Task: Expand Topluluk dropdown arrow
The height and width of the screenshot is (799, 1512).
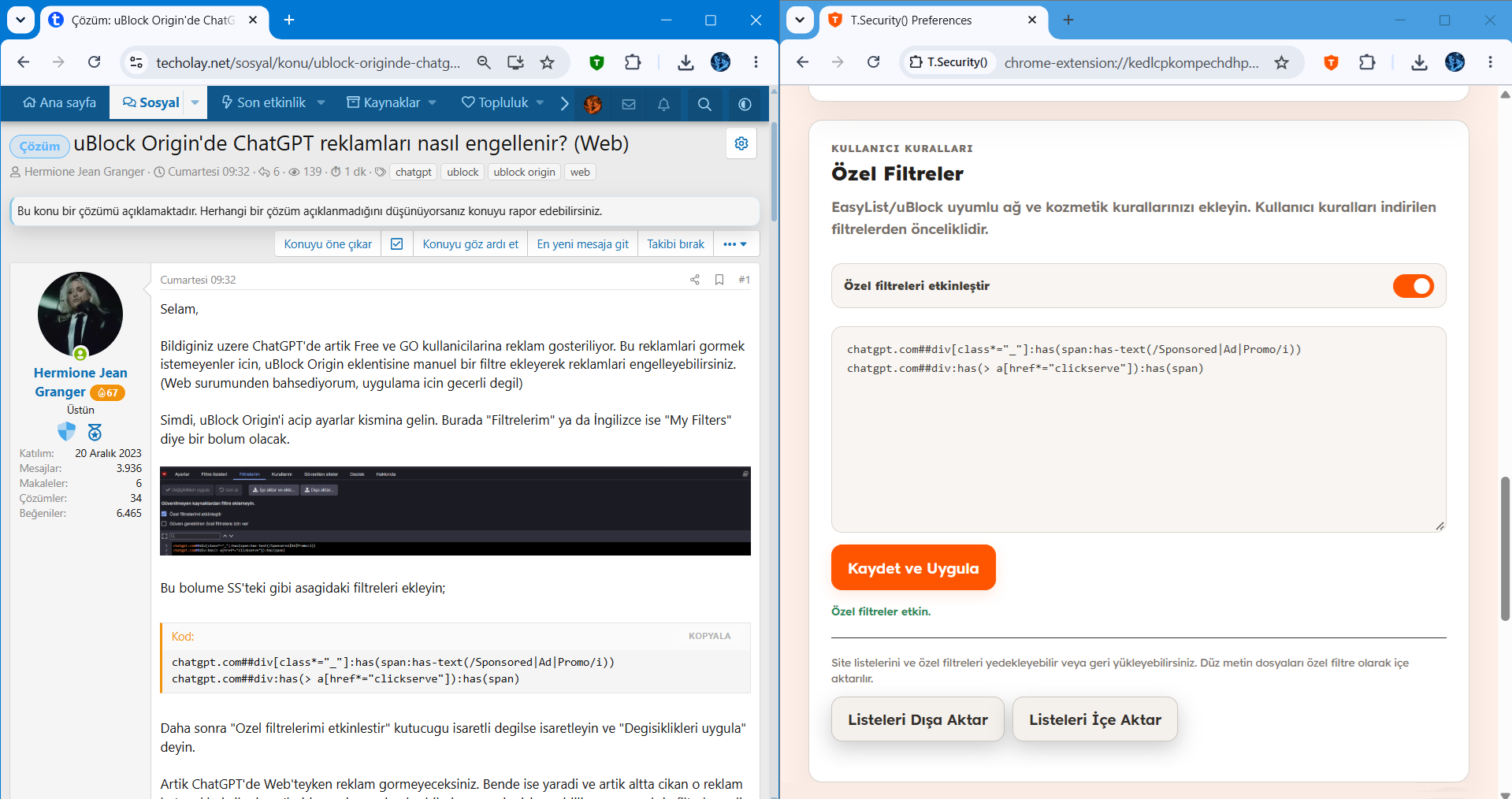Action: click(x=540, y=102)
